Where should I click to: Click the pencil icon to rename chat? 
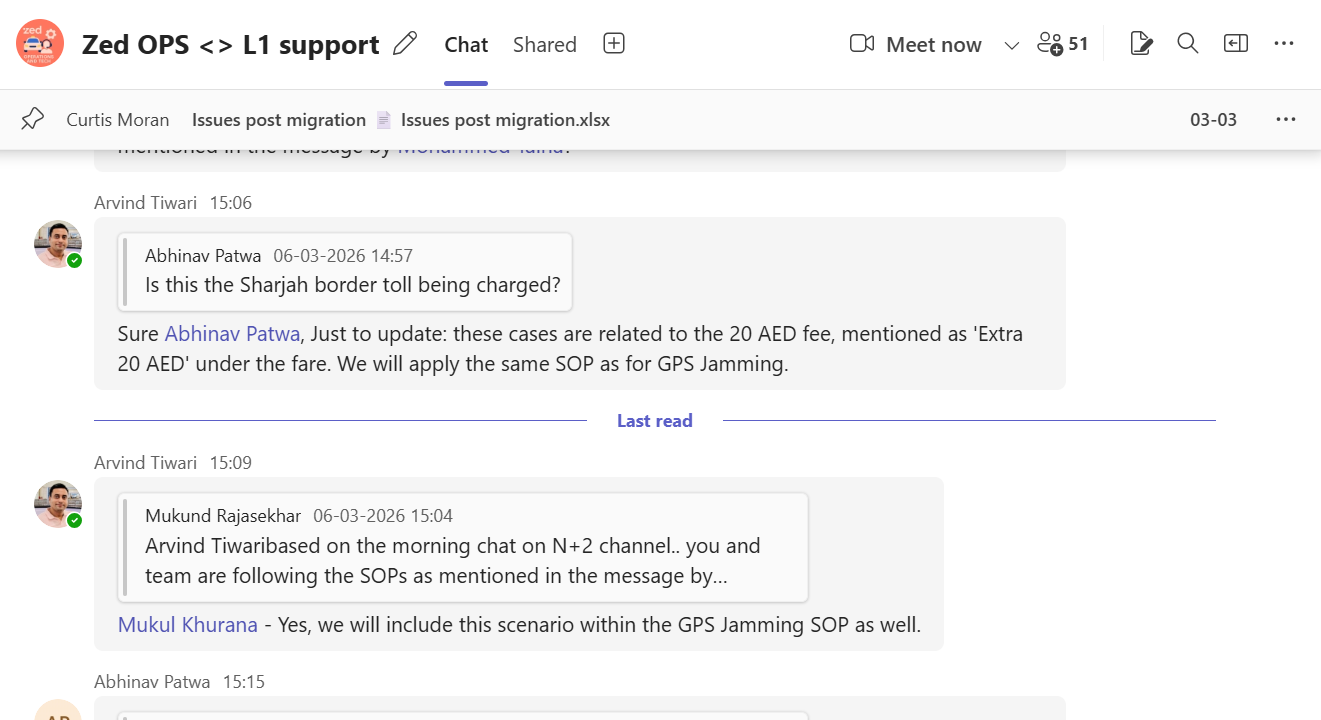tap(405, 44)
